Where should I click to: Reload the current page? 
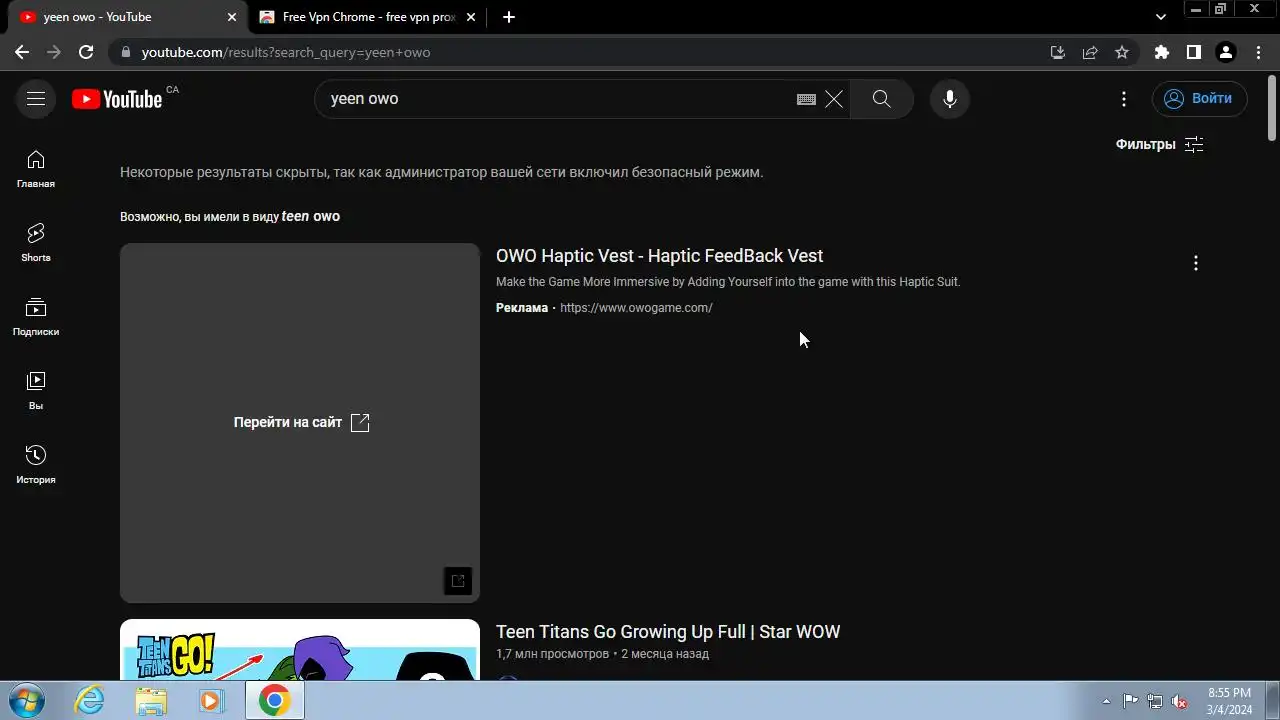(x=86, y=52)
